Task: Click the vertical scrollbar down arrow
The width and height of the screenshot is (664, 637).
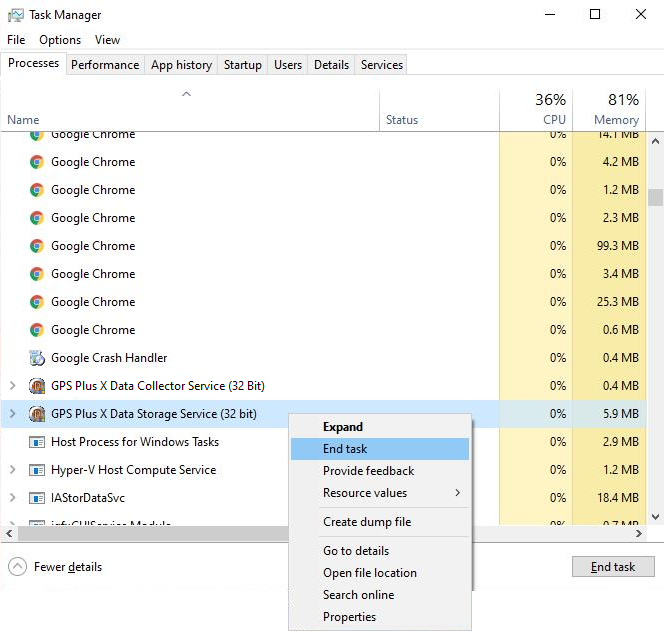Action: pos(656,517)
